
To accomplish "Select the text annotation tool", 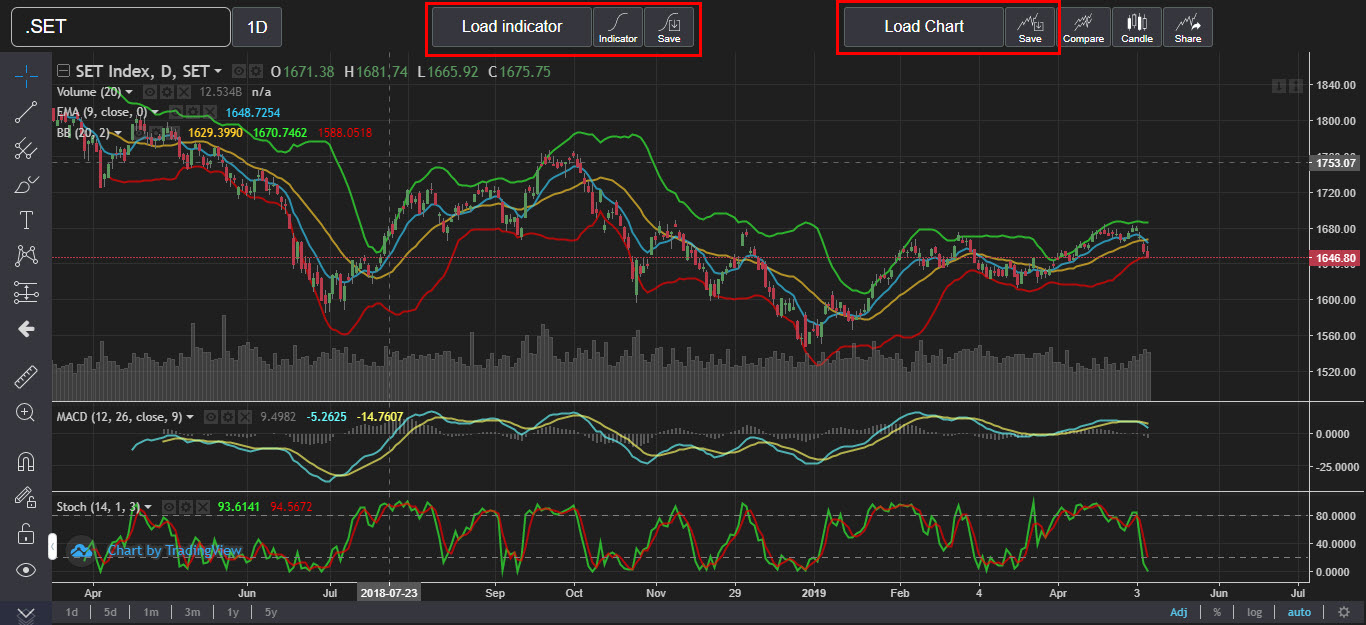I will point(26,220).
